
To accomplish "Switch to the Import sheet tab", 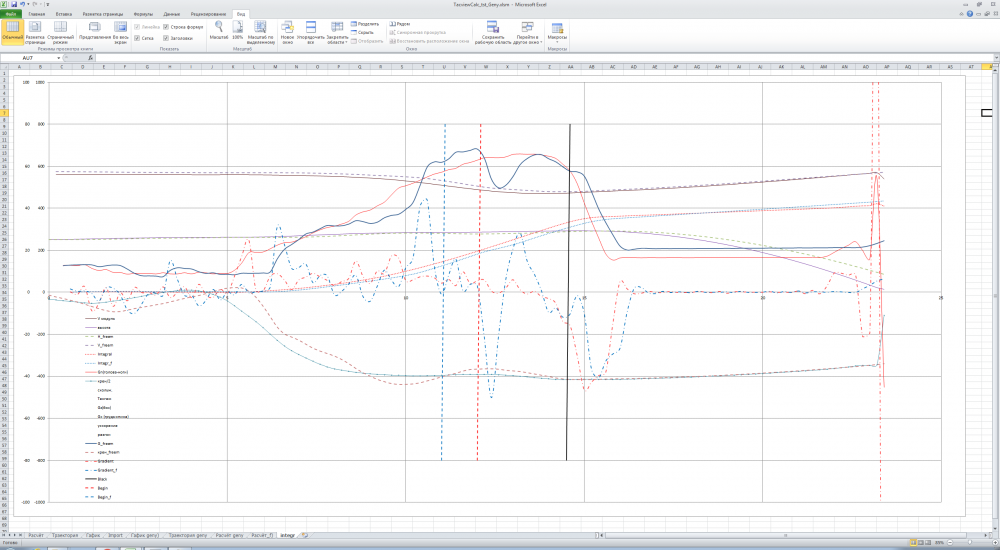I will [115, 535].
